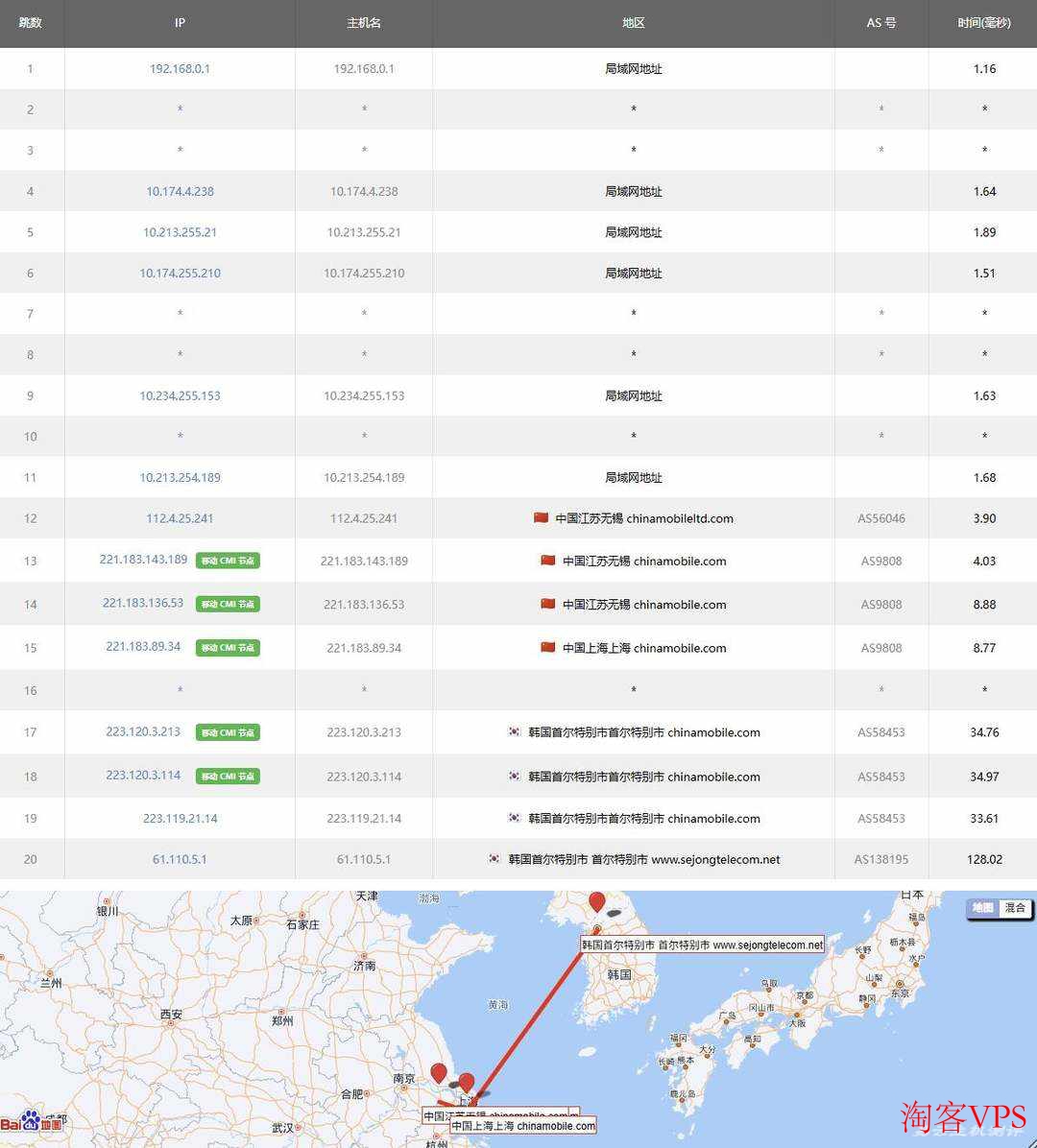This screenshot has height=1148, width=1037.
Task: Click the 128.02 latency value
Action: (x=984, y=859)
